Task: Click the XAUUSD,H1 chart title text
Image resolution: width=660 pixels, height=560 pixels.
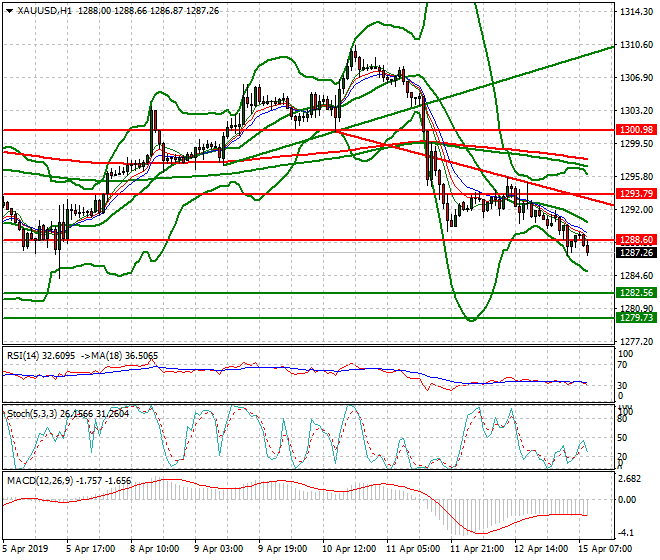Action: (x=45, y=11)
